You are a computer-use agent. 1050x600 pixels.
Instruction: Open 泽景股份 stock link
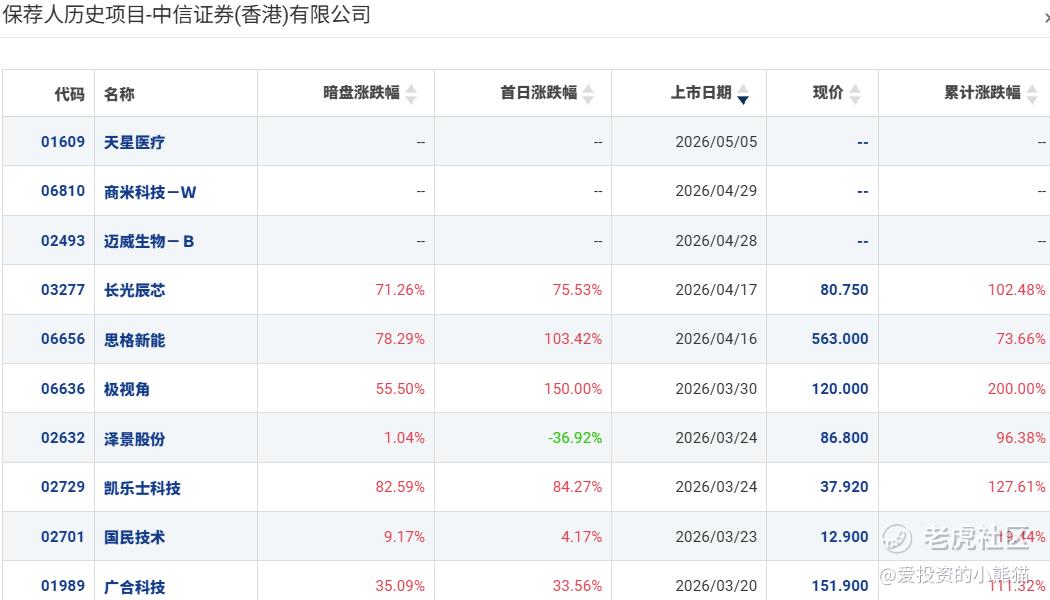pos(135,439)
